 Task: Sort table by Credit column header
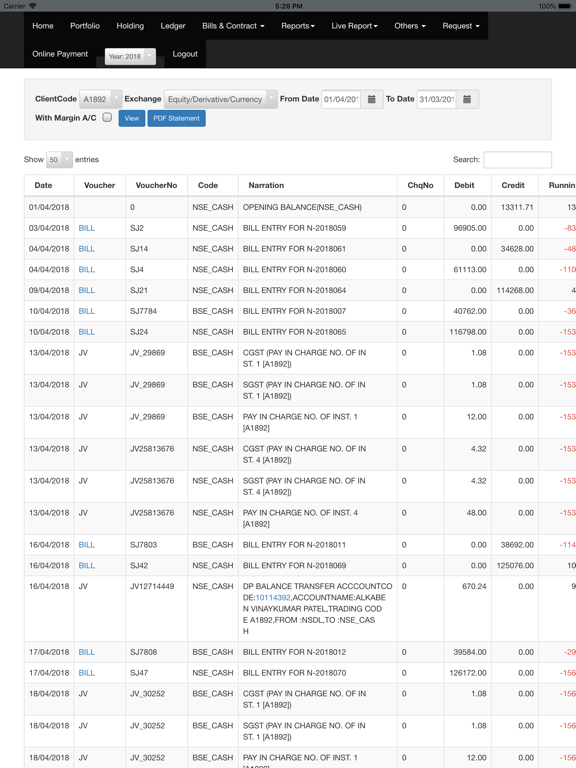click(513, 185)
